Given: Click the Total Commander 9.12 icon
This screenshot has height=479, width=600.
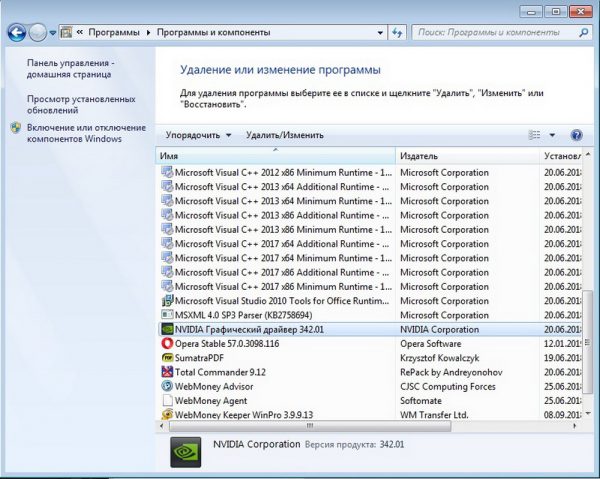Looking at the screenshot, I should (x=167, y=372).
